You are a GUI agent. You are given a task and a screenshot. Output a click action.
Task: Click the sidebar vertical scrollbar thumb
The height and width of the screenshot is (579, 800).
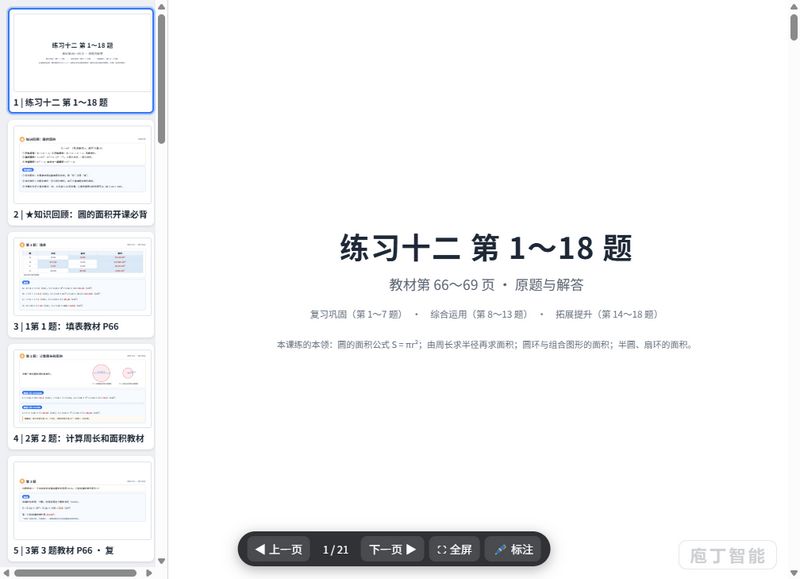point(161,79)
